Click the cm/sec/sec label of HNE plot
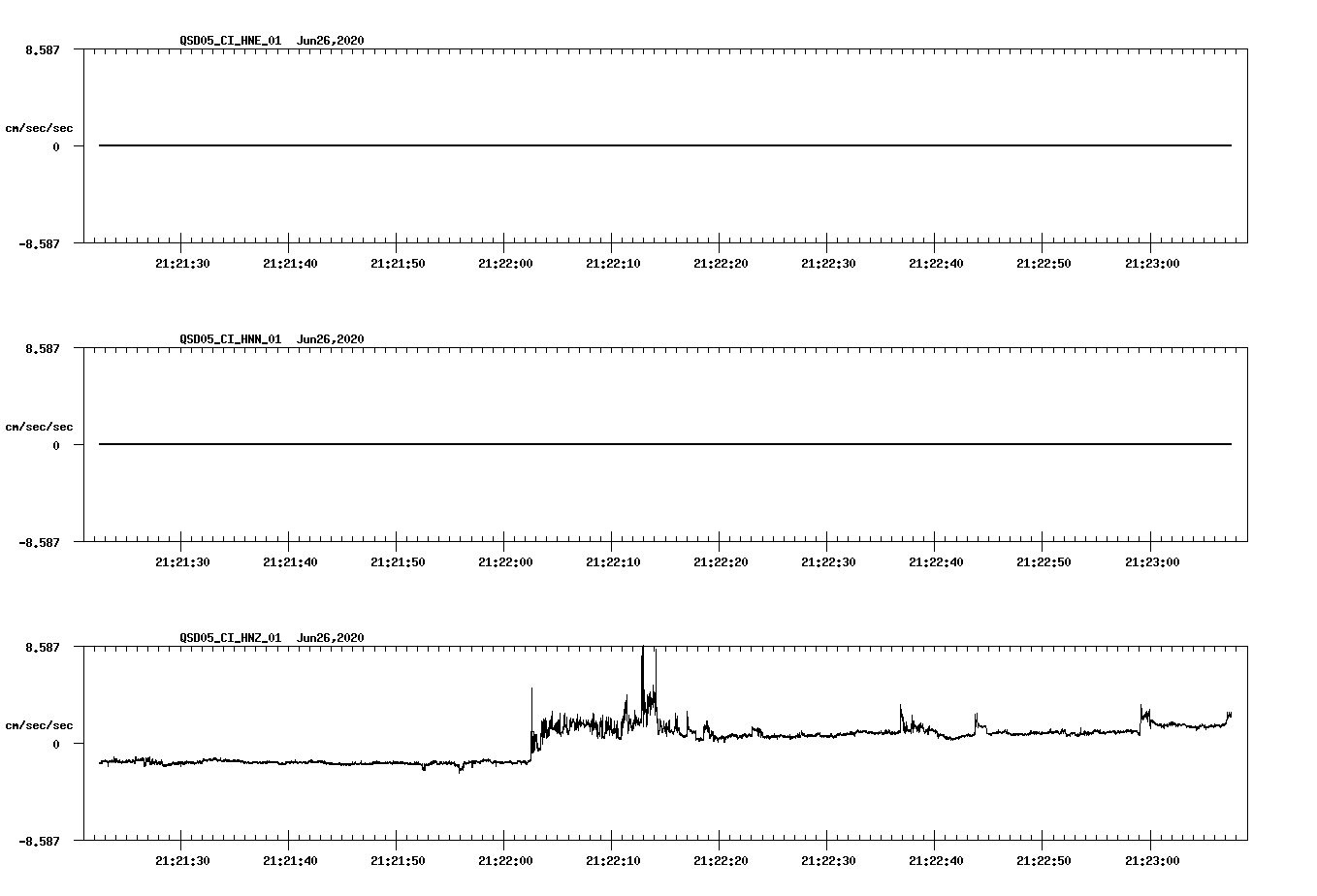The width and height of the screenshot is (1317, 896). (40, 128)
